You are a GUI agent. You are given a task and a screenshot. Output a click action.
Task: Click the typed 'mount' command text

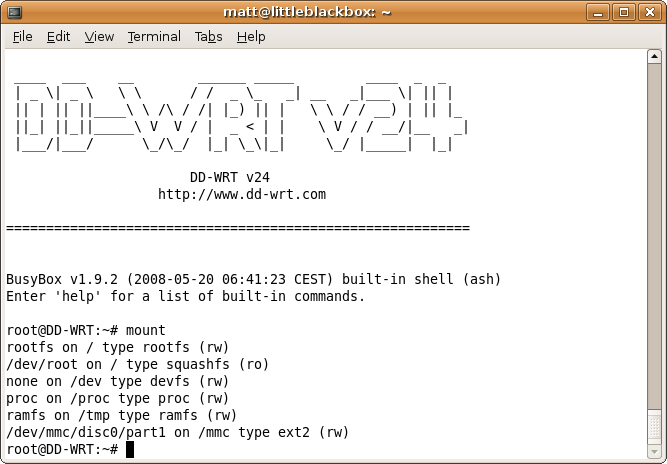coord(146,330)
